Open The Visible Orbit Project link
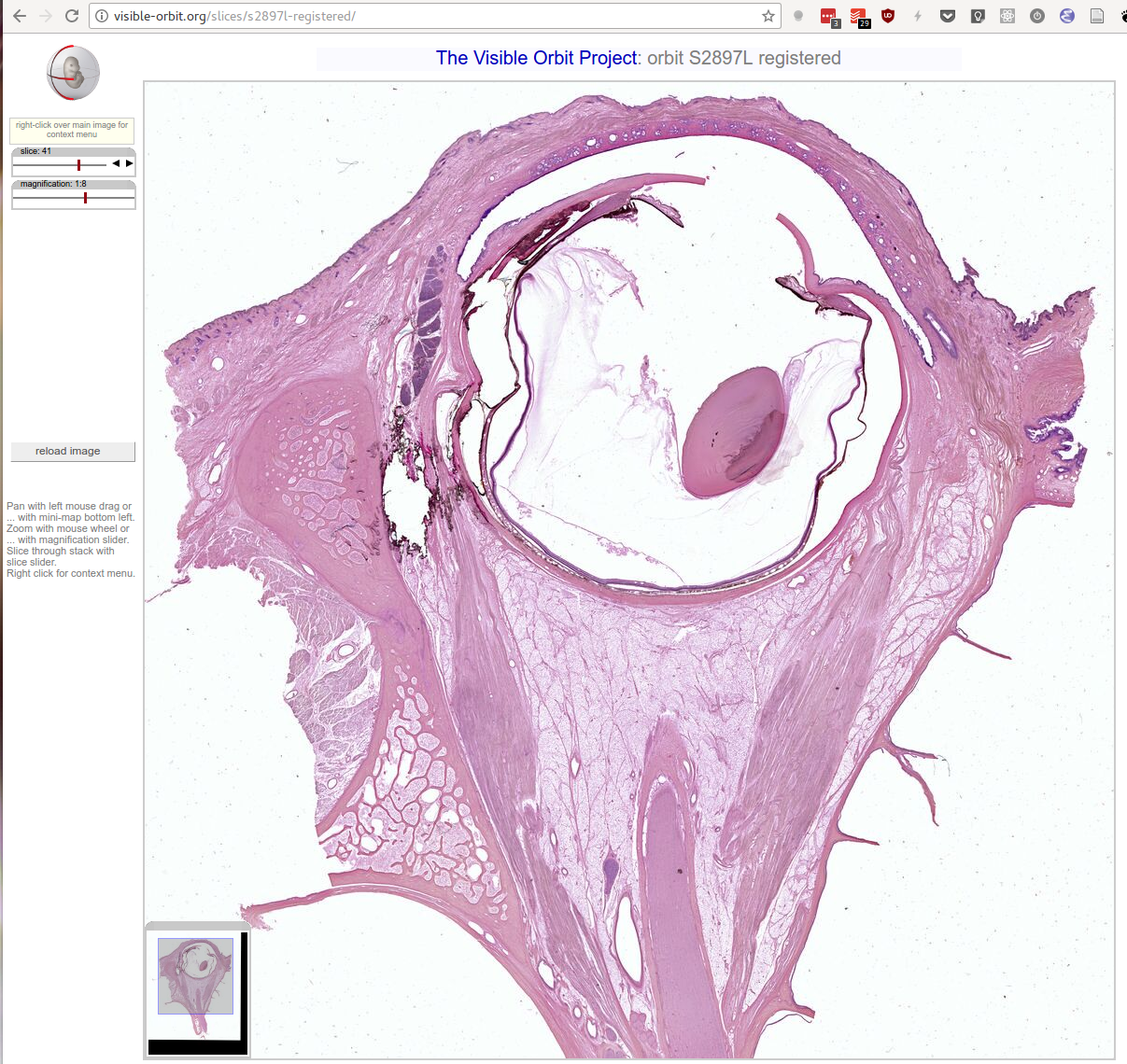The width and height of the screenshot is (1127, 1064). pos(536,58)
